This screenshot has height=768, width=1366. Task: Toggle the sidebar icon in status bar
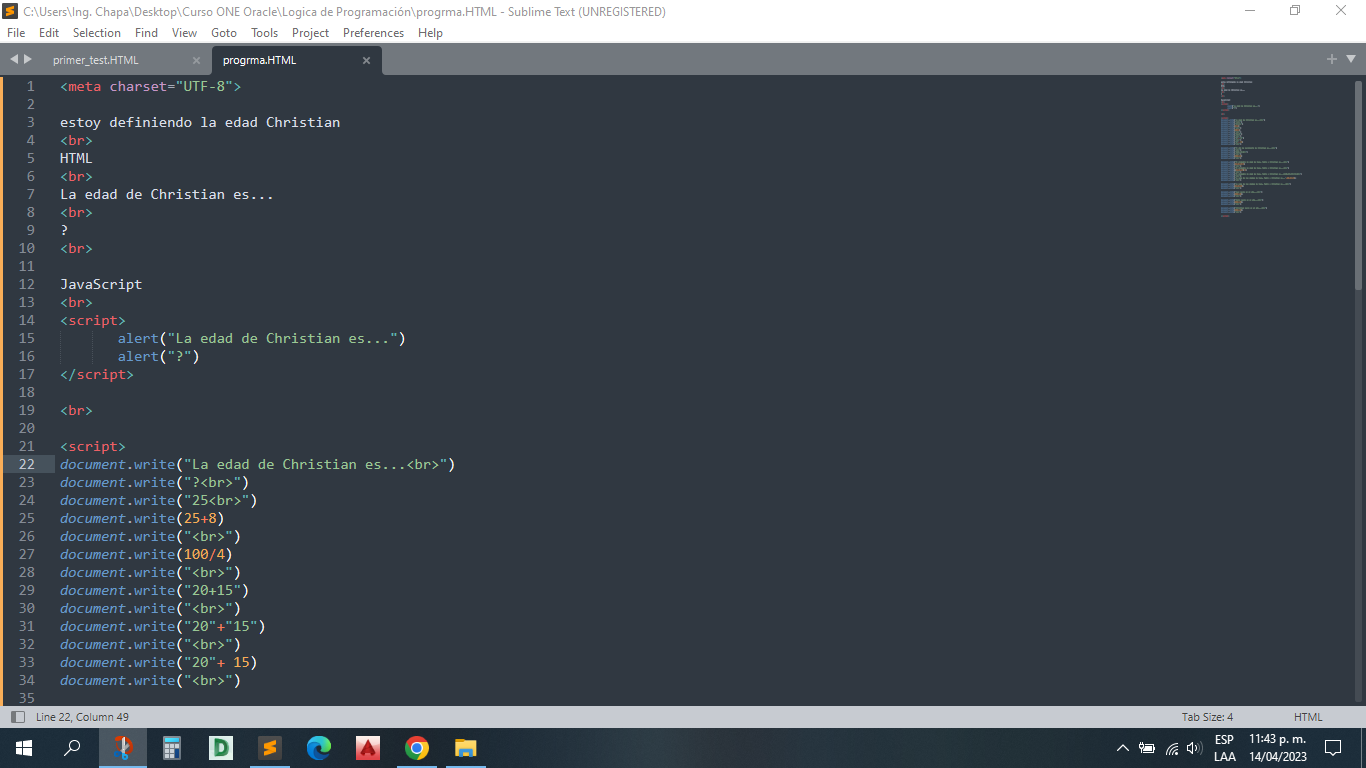[x=17, y=717]
